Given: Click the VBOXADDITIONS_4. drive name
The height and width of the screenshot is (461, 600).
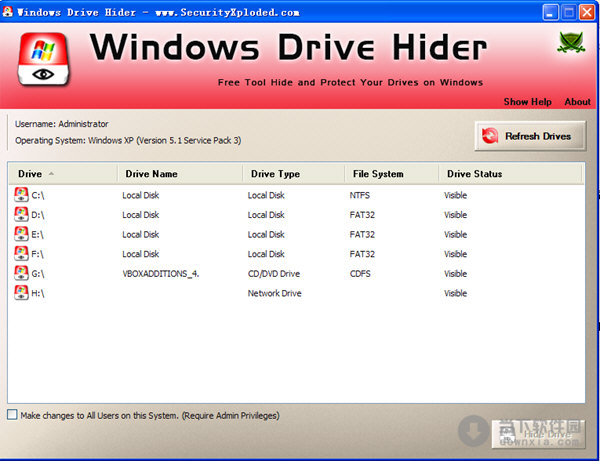Looking at the screenshot, I should (x=161, y=274).
